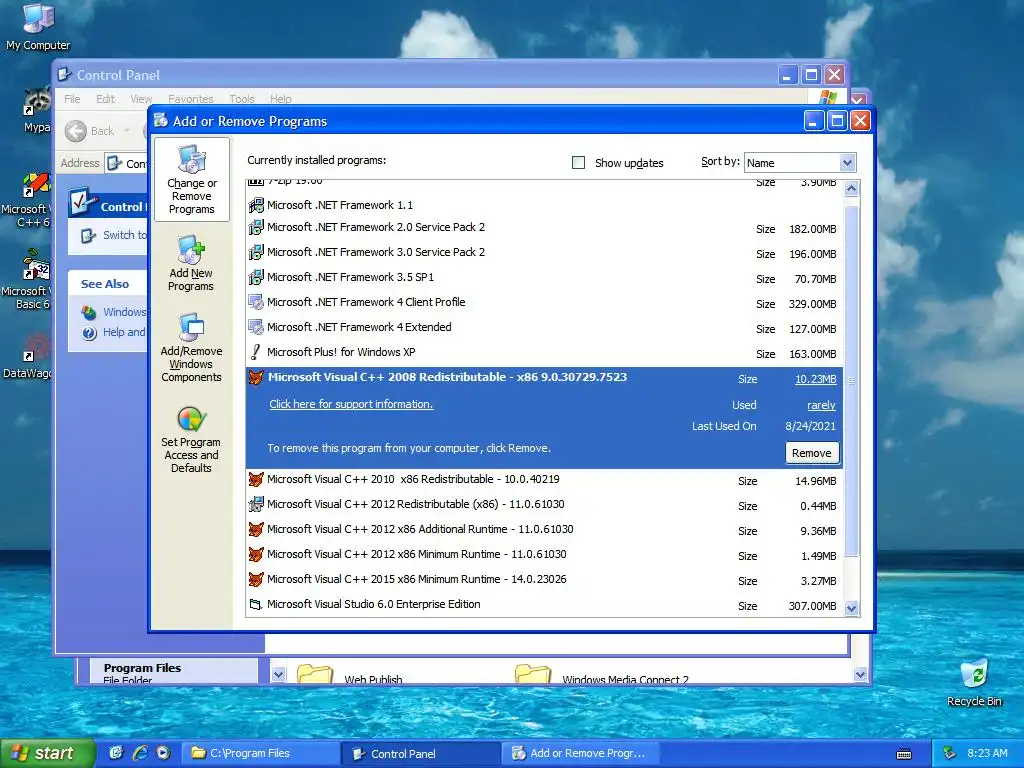
Task: Click icon of Microsoft .NET Framework 1.1
Action: (256, 205)
